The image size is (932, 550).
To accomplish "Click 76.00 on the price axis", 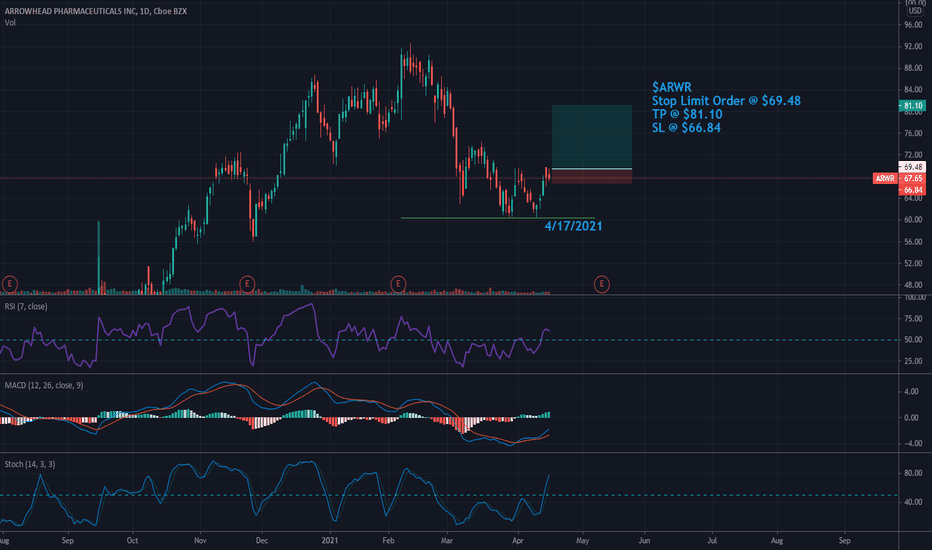I will [913, 133].
